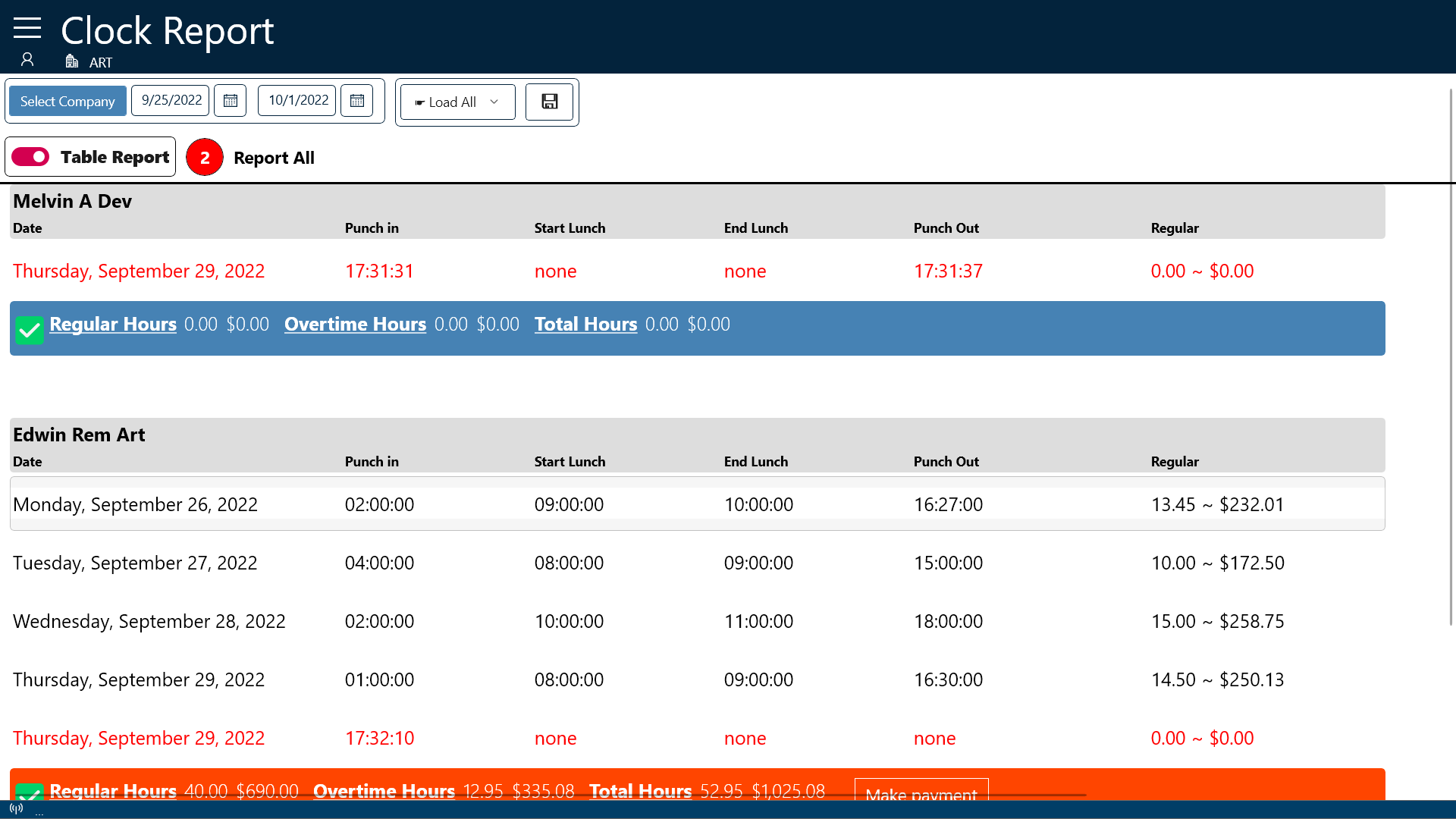Click the user profile icon

click(27, 59)
